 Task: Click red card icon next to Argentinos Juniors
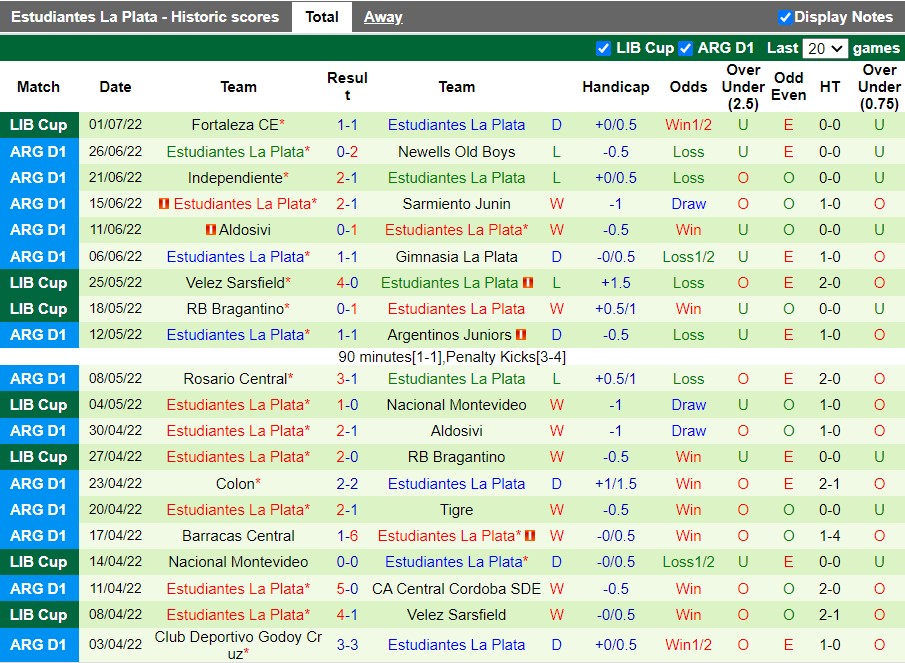point(521,335)
